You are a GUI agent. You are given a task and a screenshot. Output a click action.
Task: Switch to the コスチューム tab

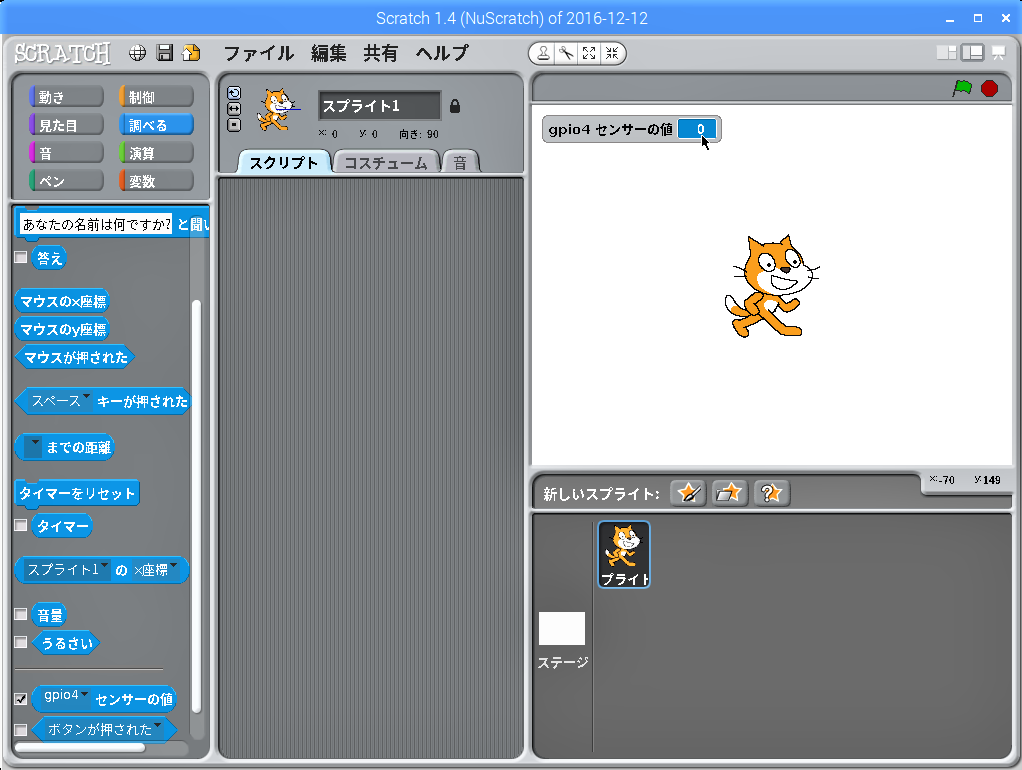pyautogui.click(x=386, y=162)
